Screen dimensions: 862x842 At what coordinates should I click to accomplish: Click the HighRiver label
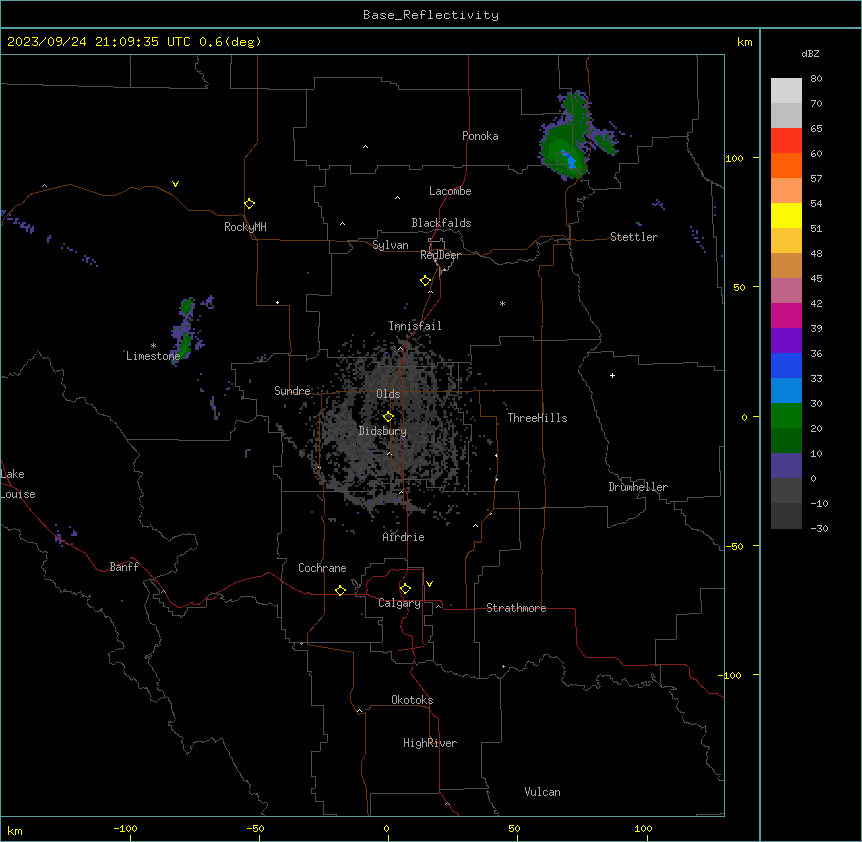click(x=430, y=743)
